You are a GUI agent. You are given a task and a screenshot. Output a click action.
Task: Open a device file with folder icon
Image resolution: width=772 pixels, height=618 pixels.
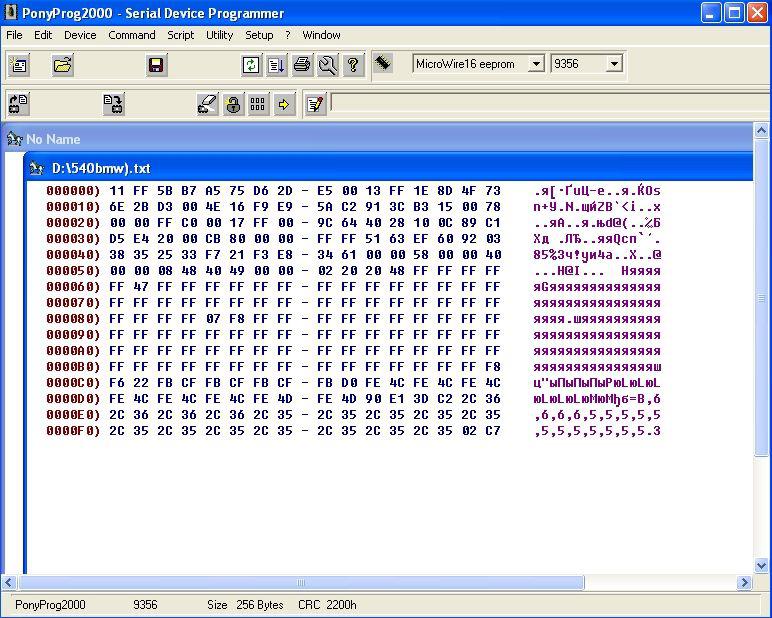(x=63, y=65)
